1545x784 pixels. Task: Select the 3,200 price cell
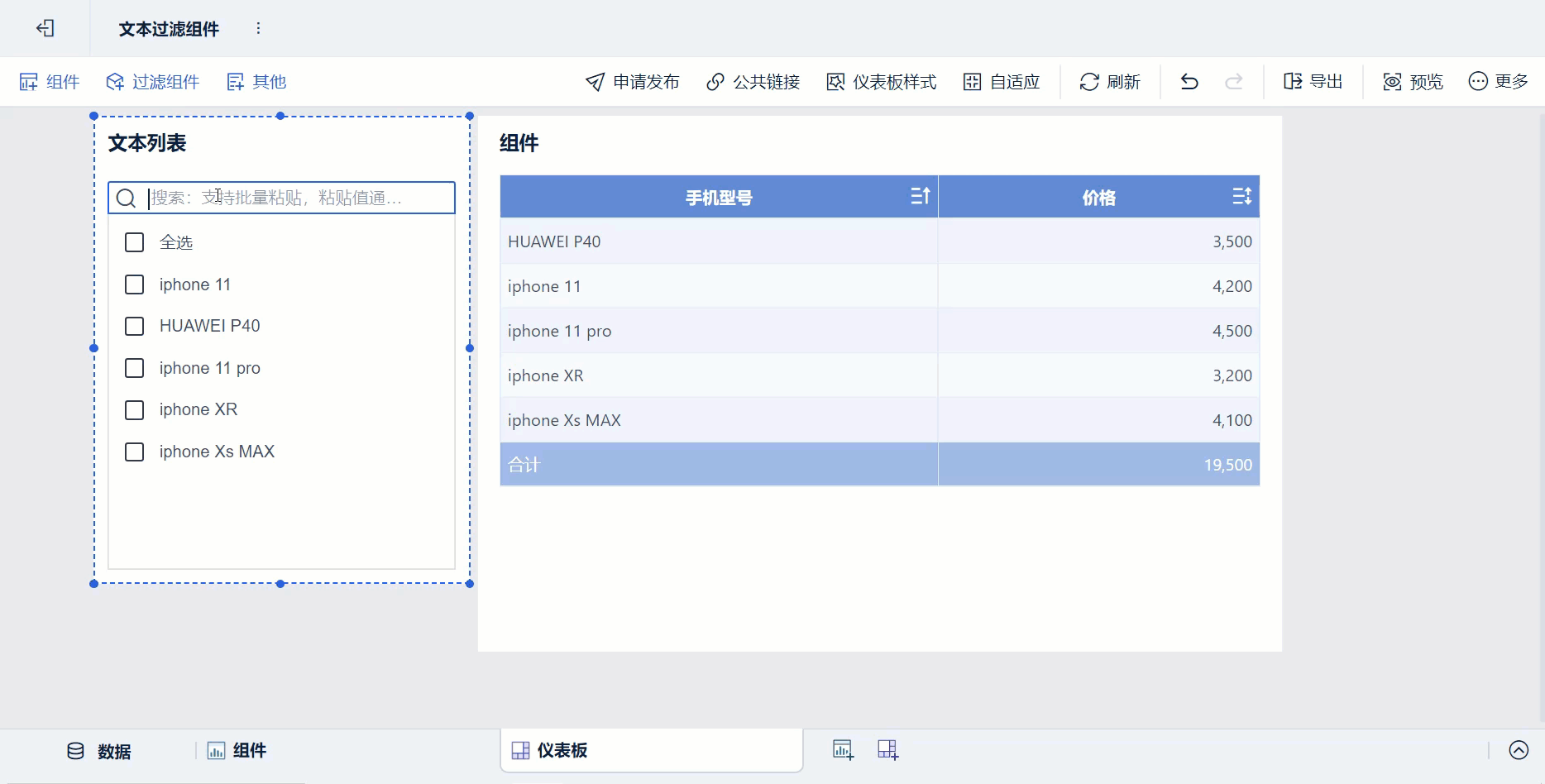tap(1099, 375)
